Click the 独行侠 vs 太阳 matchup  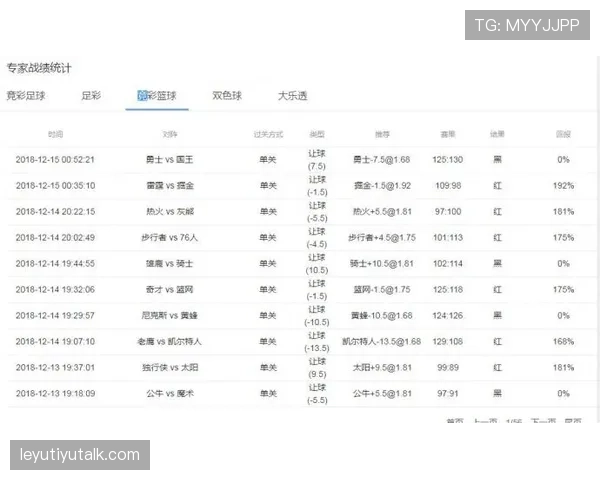coord(170,367)
